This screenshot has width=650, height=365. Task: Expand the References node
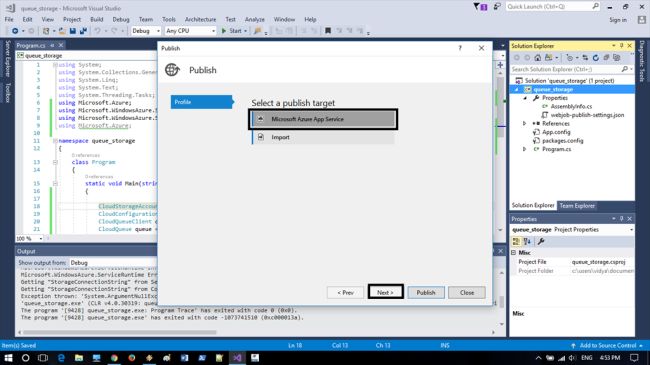click(525, 124)
